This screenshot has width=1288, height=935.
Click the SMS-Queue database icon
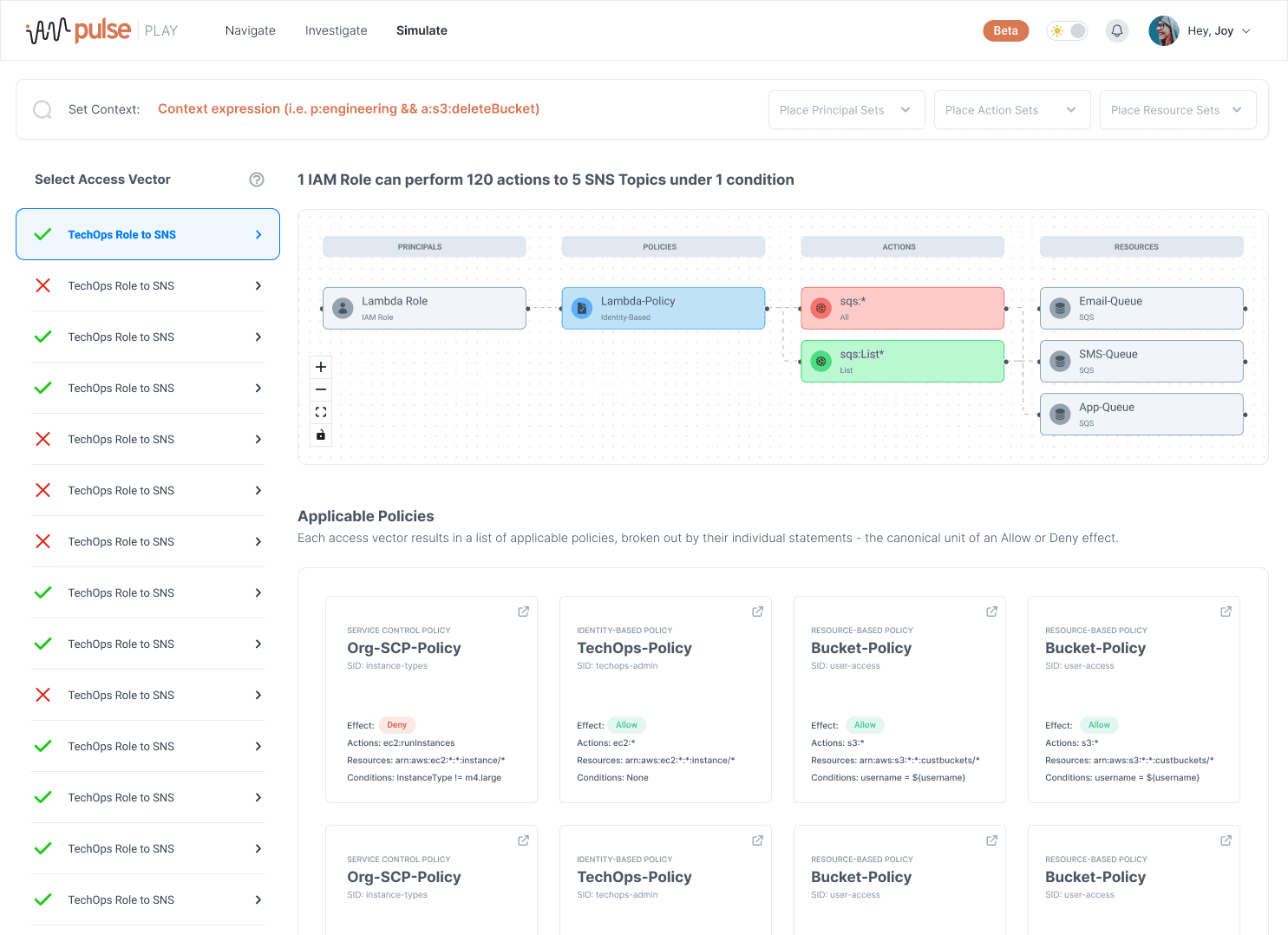click(1060, 361)
